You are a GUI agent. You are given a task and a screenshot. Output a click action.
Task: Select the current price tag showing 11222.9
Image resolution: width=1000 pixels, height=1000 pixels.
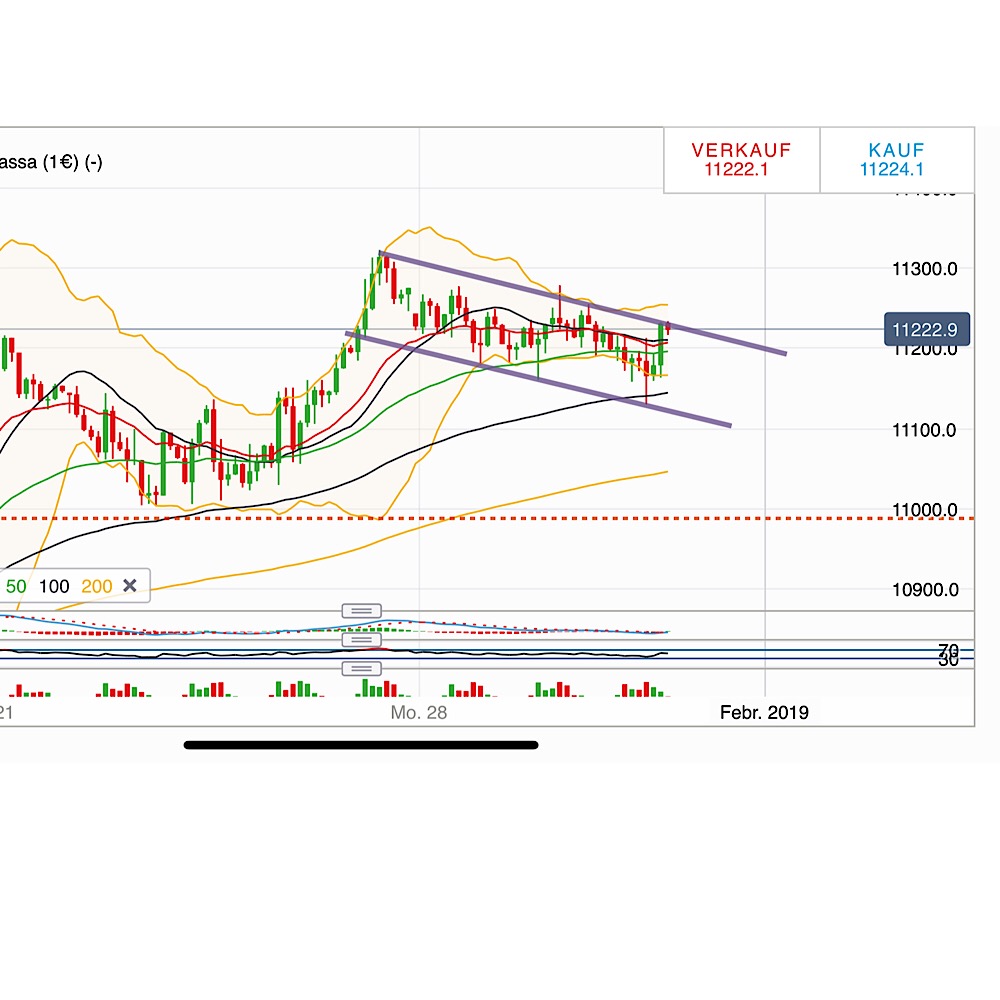coord(929,329)
